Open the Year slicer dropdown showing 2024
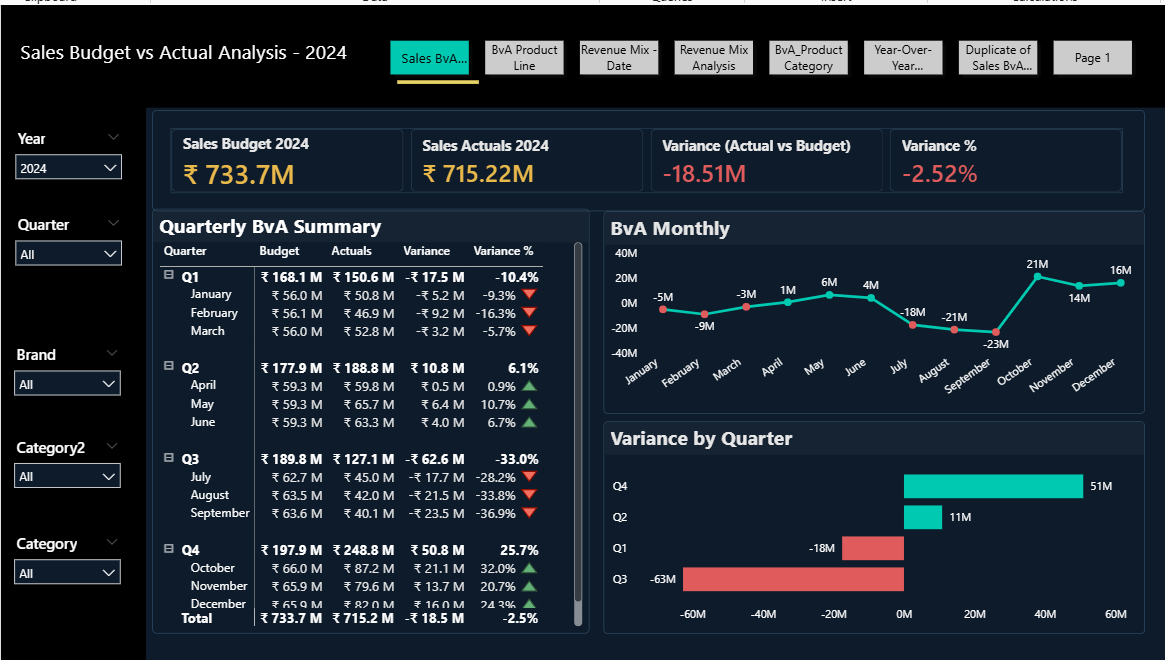The width and height of the screenshot is (1165, 660). click(x=68, y=167)
